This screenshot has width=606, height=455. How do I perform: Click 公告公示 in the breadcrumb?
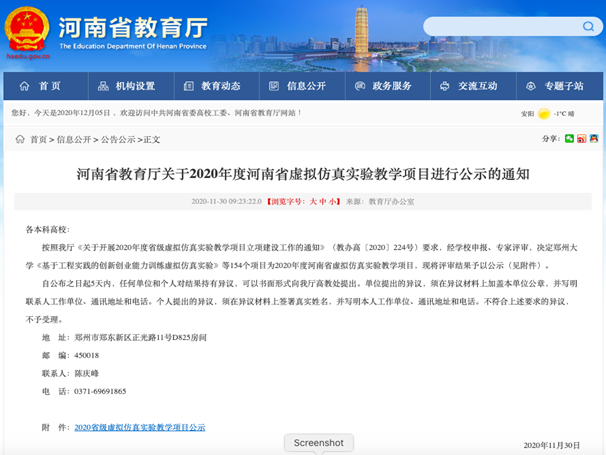117,140
